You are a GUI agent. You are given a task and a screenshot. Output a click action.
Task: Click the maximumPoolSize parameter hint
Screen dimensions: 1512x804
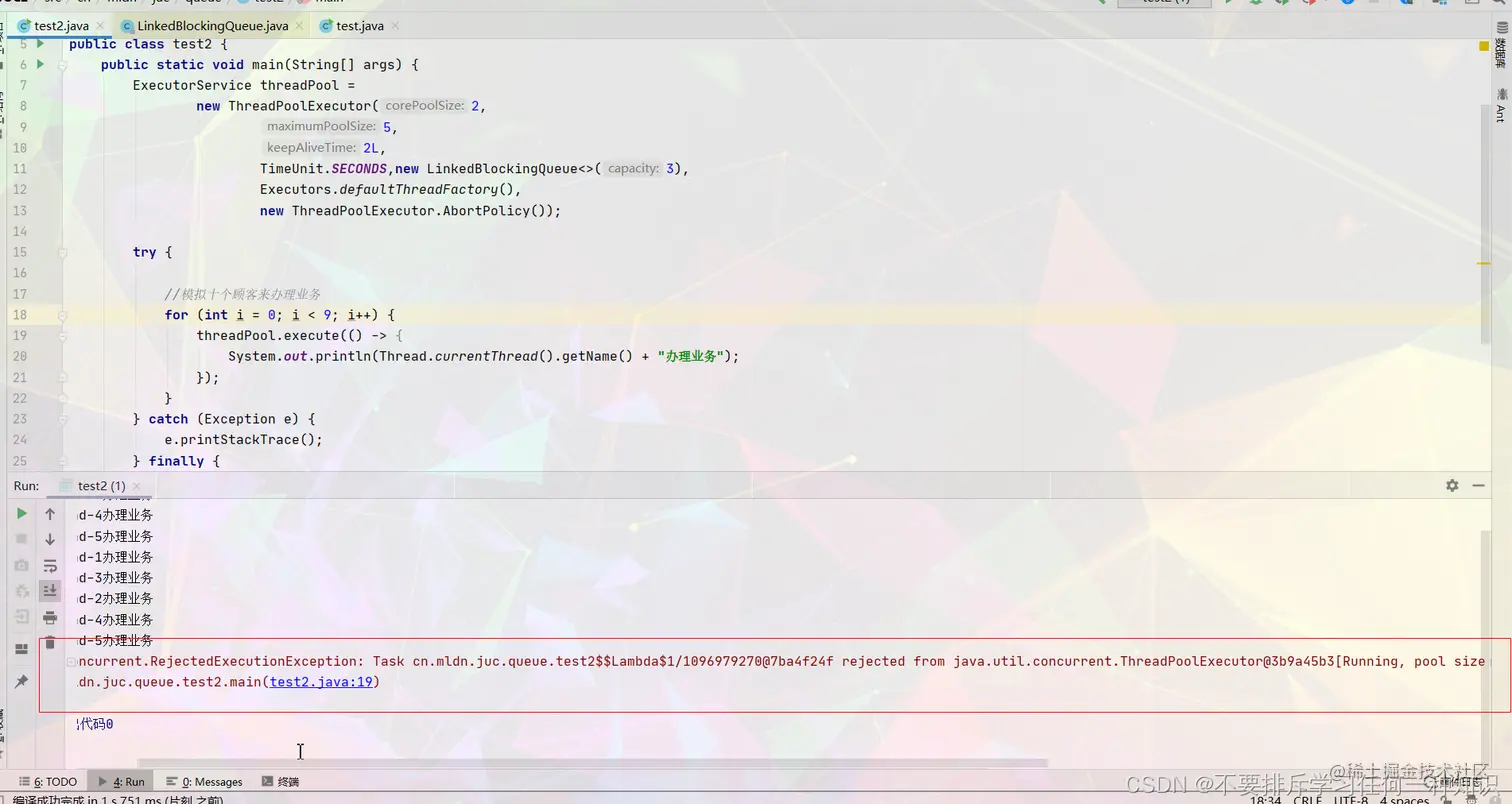pos(321,127)
